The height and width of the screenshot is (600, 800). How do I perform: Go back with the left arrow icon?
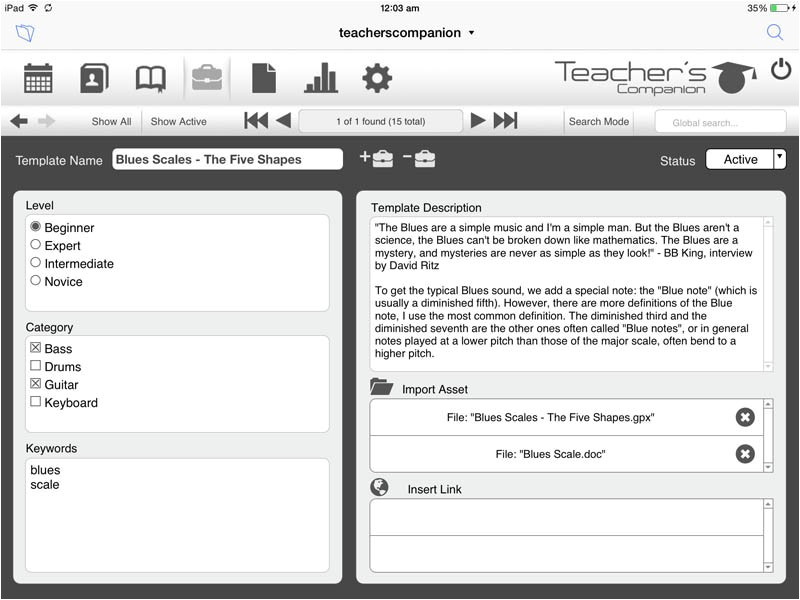pos(19,121)
